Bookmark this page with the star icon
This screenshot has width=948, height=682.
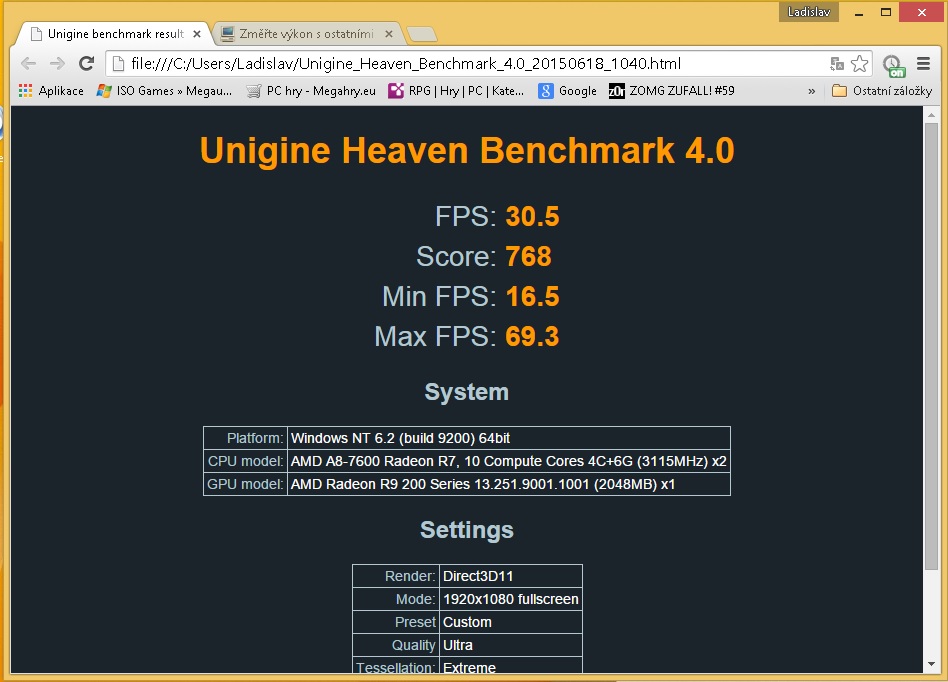(860, 63)
